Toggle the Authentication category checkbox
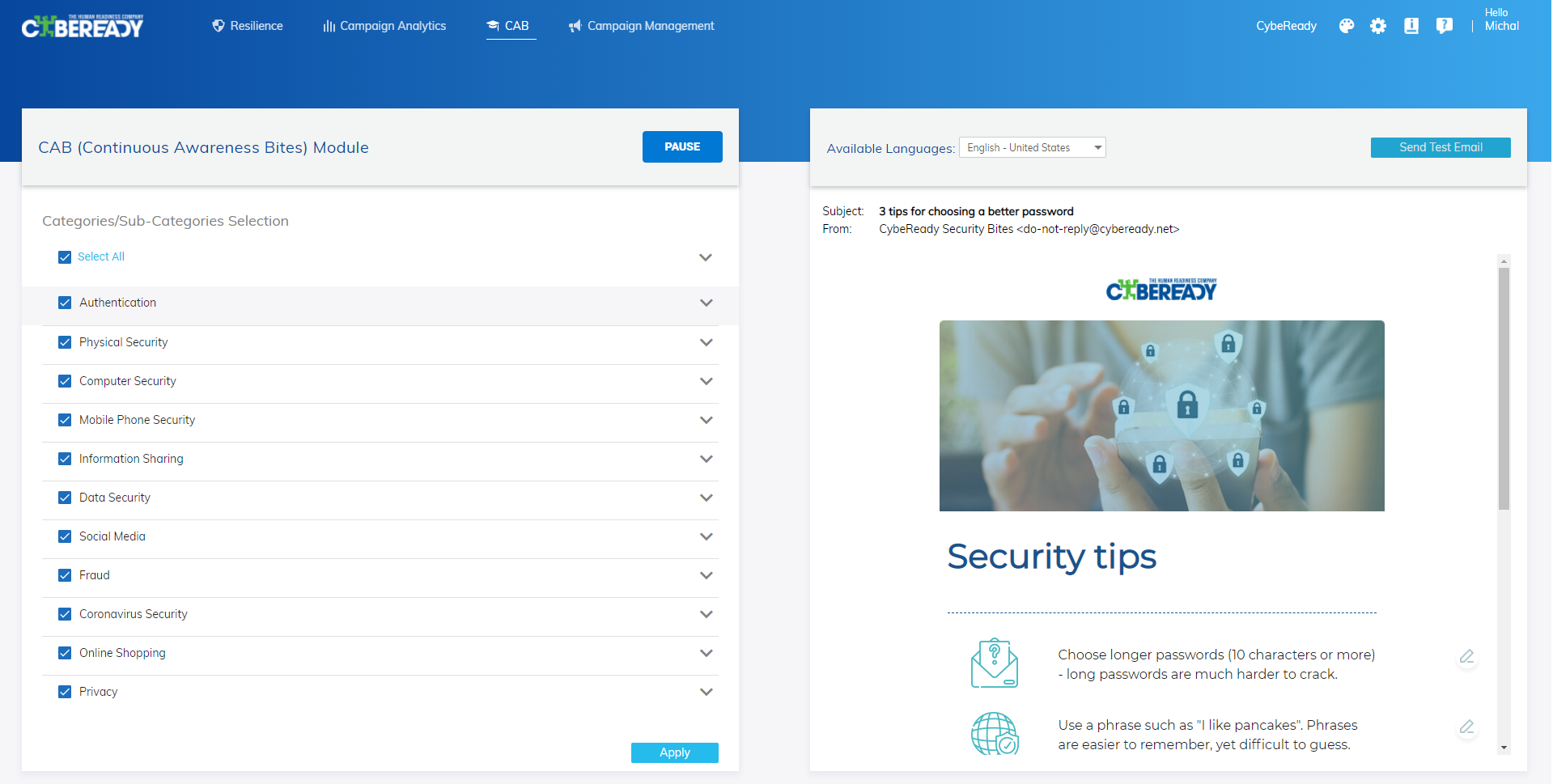The height and width of the screenshot is (784, 1553). pos(65,303)
